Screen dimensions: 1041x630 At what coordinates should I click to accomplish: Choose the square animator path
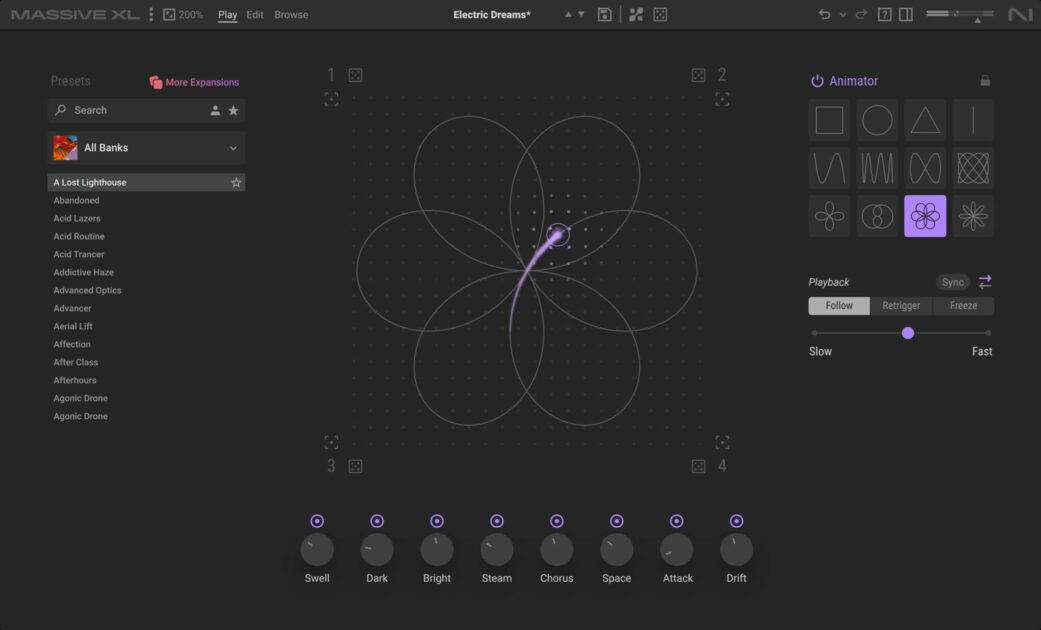coord(829,120)
